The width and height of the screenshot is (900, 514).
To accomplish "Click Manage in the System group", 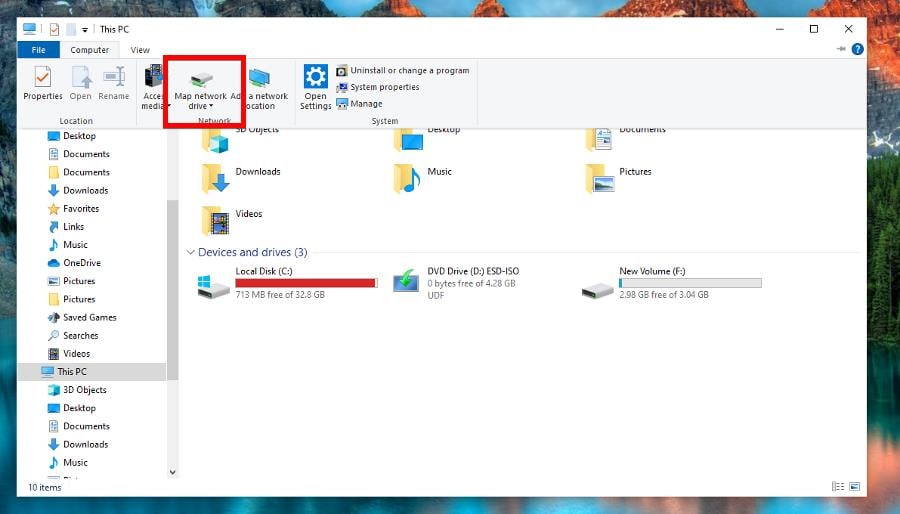I will [359, 104].
